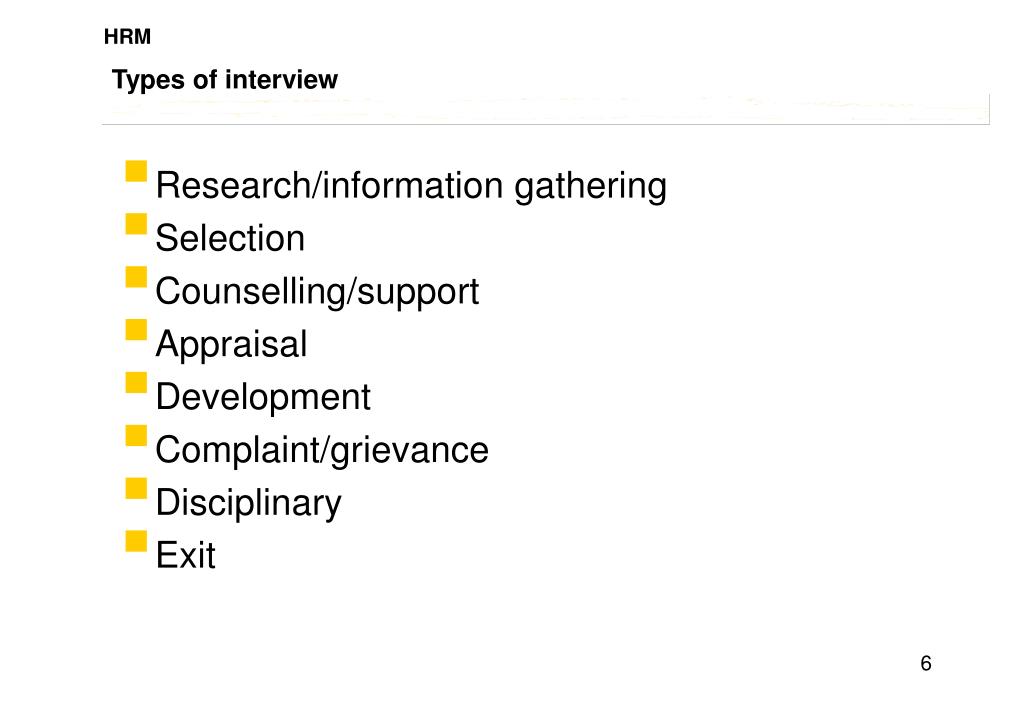1023x708 pixels.
Task: Select the yellow bullet beside Development
Action: click(136, 382)
